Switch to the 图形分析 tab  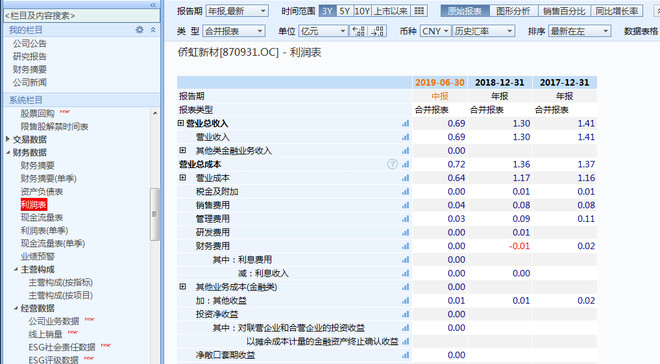click(x=513, y=11)
